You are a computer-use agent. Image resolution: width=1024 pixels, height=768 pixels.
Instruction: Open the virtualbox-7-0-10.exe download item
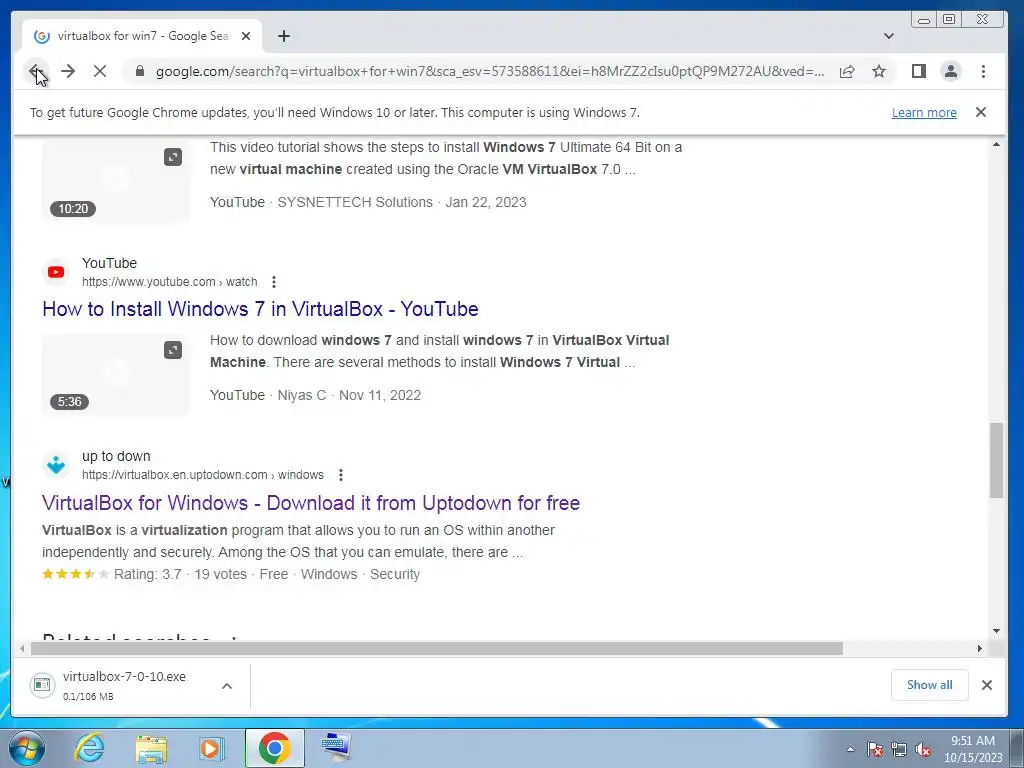(124, 686)
